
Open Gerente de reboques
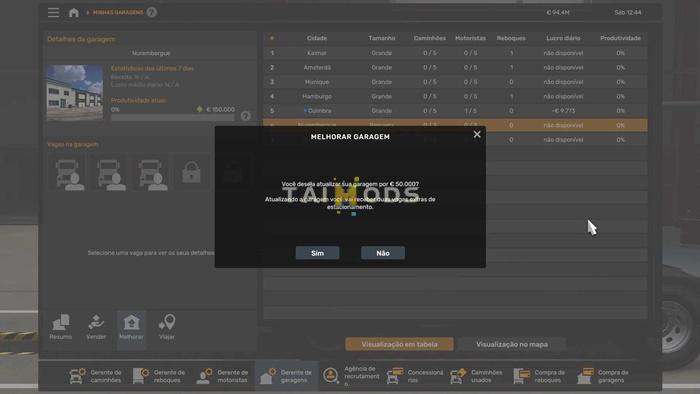point(159,376)
